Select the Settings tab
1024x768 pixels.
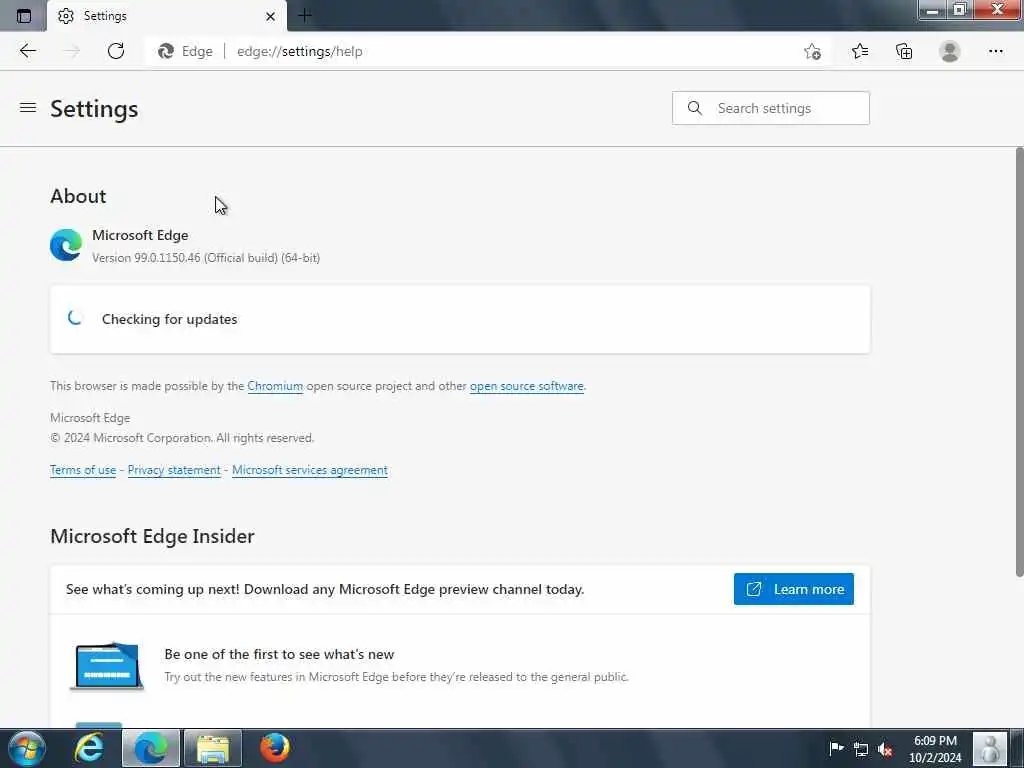point(167,16)
